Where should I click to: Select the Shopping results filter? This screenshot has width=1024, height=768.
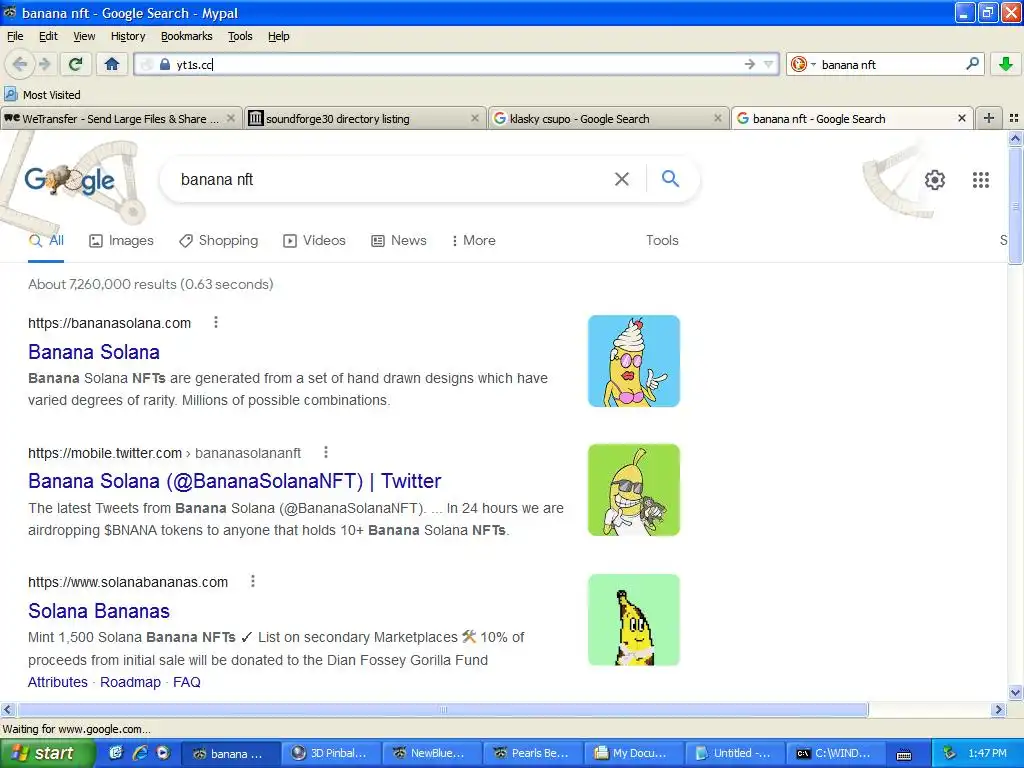(x=219, y=240)
